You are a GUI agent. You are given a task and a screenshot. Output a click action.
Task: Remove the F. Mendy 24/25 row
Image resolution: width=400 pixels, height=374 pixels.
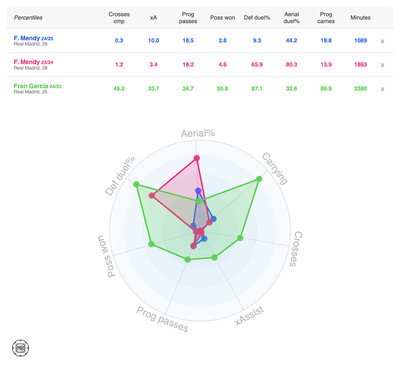coord(382,41)
